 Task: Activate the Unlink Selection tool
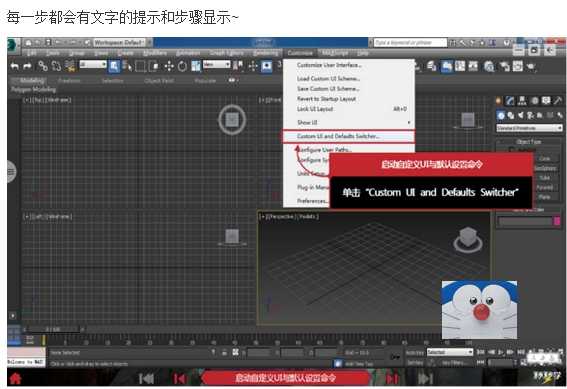tap(56, 66)
